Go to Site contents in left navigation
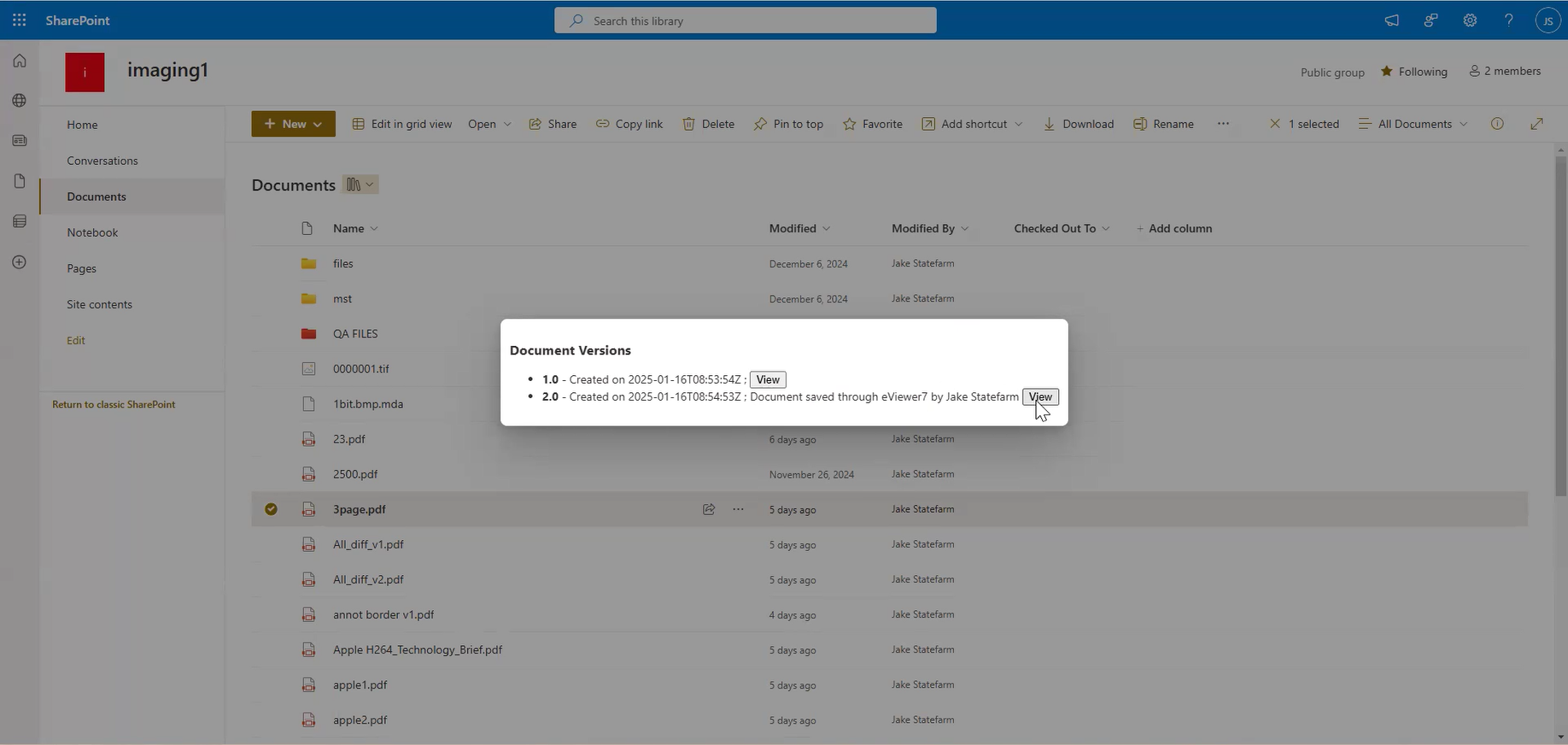 click(x=99, y=304)
